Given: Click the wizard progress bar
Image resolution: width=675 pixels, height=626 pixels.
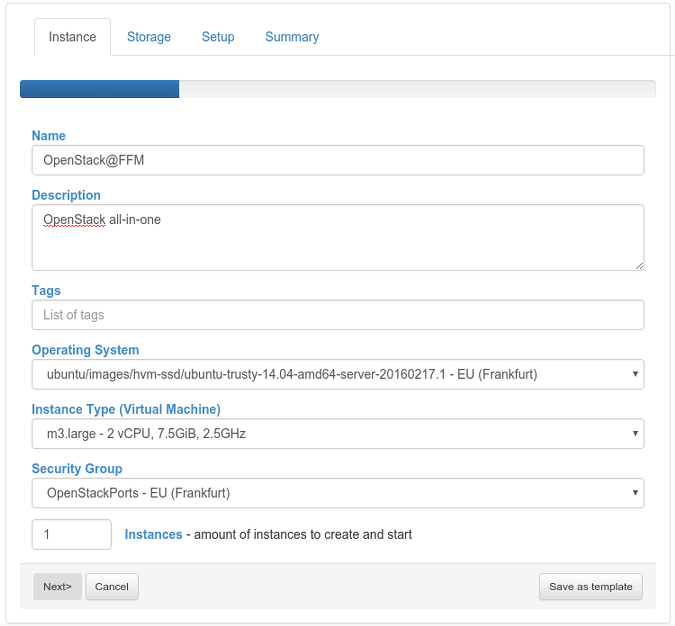Looking at the screenshot, I should click(x=338, y=89).
